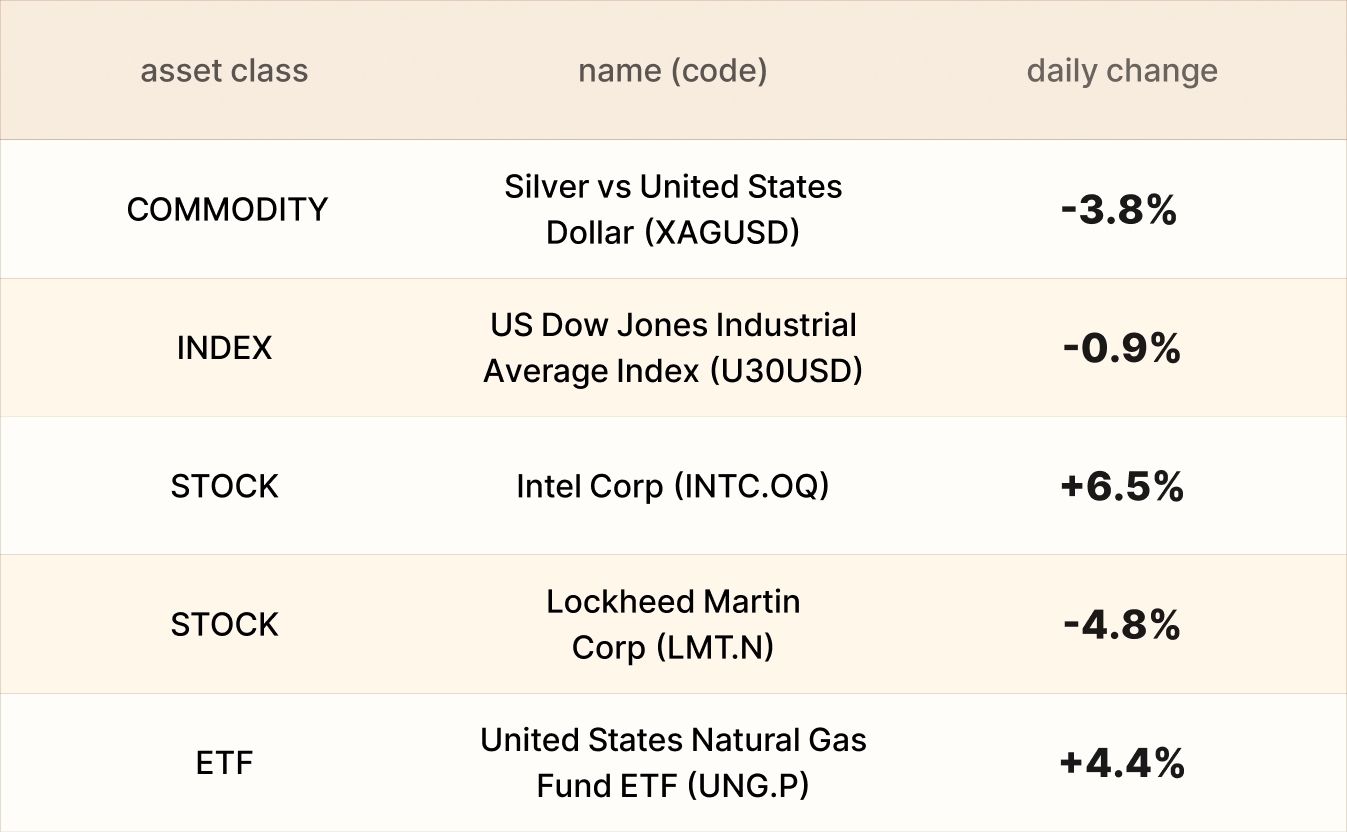The width and height of the screenshot is (1347, 832).
Task: Select the STOCK cell beside Lockheed Martin
Action: click(x=224, y=624)
